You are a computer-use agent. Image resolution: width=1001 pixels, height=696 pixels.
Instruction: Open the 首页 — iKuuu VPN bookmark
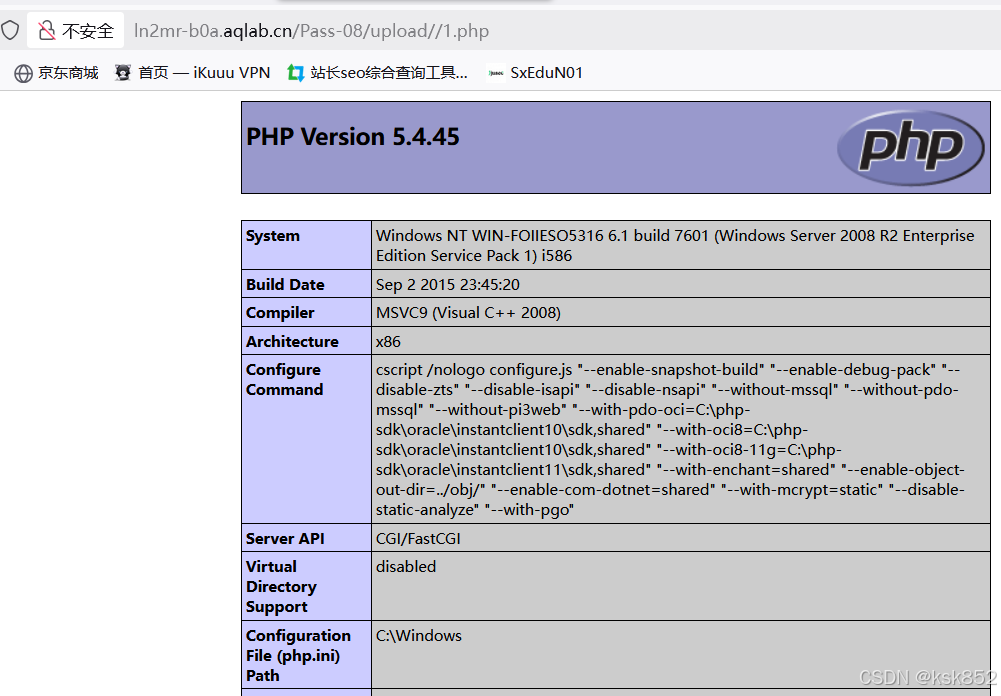click(x=192, y=73)
